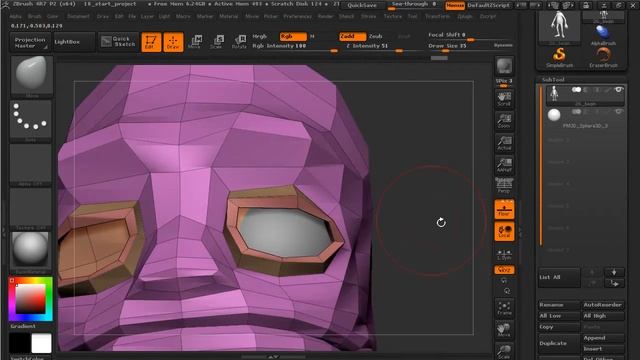640x360 pixels.
Task: Click the BPR render icon
Action: point(504,66)
